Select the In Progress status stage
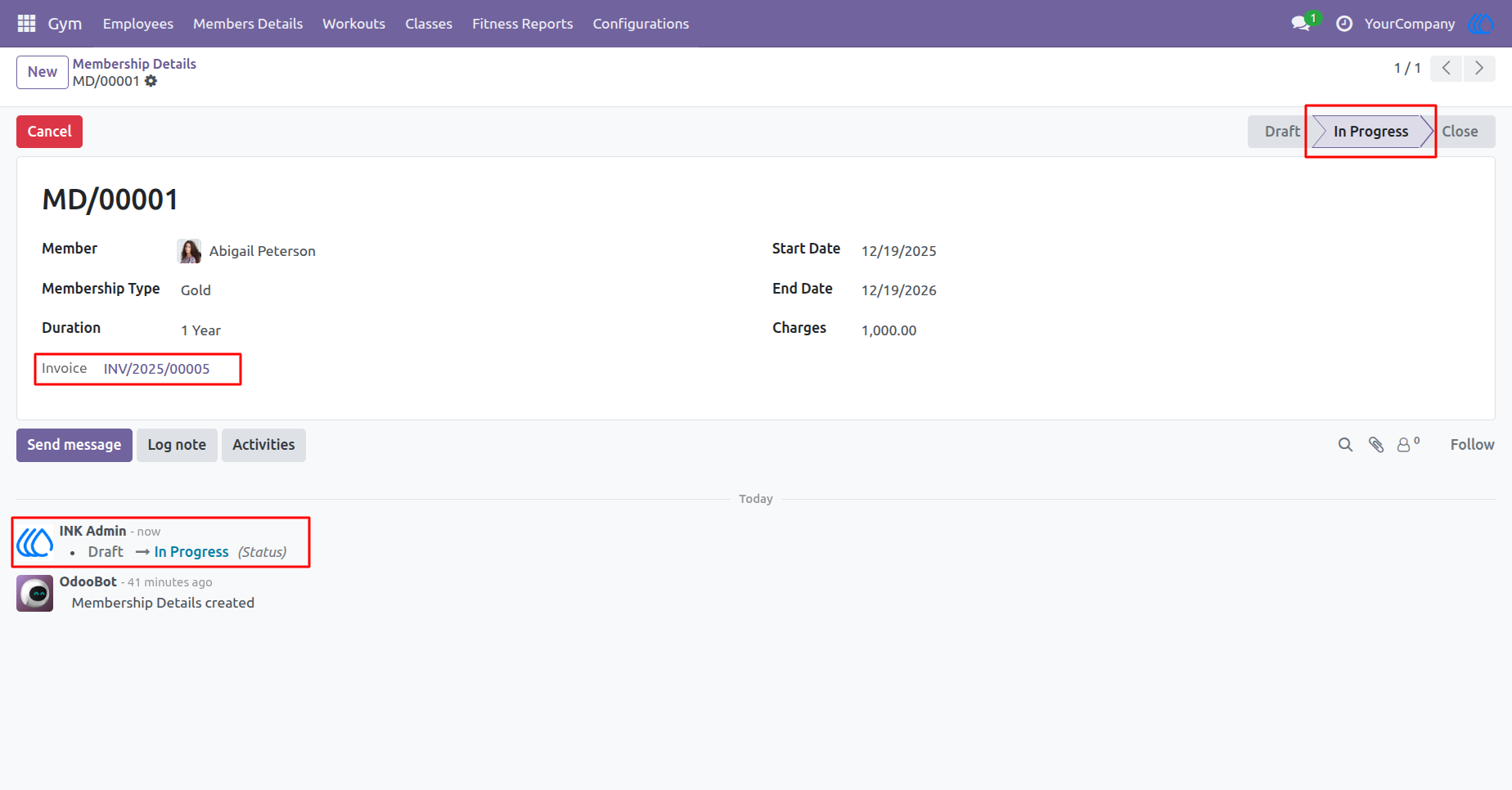The image size is (1512, 790). [x=1371, y=132]
